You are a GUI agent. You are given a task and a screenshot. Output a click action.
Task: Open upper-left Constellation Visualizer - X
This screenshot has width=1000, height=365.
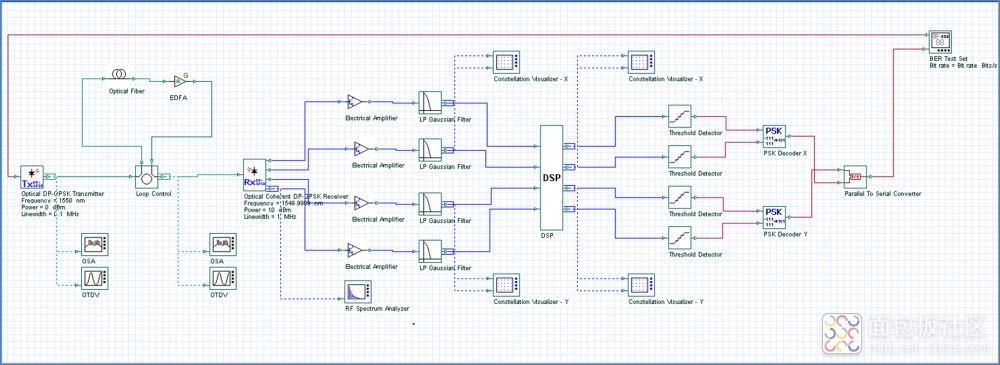(503, 63)
